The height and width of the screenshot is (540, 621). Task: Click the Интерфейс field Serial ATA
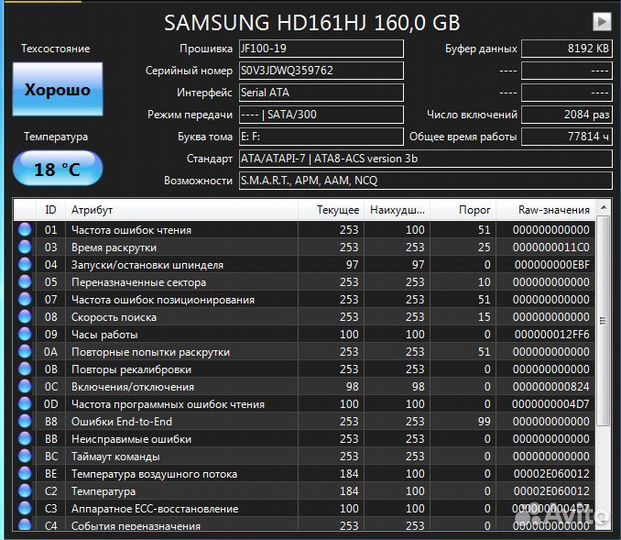pyautogui.click(x=321, y=93)
